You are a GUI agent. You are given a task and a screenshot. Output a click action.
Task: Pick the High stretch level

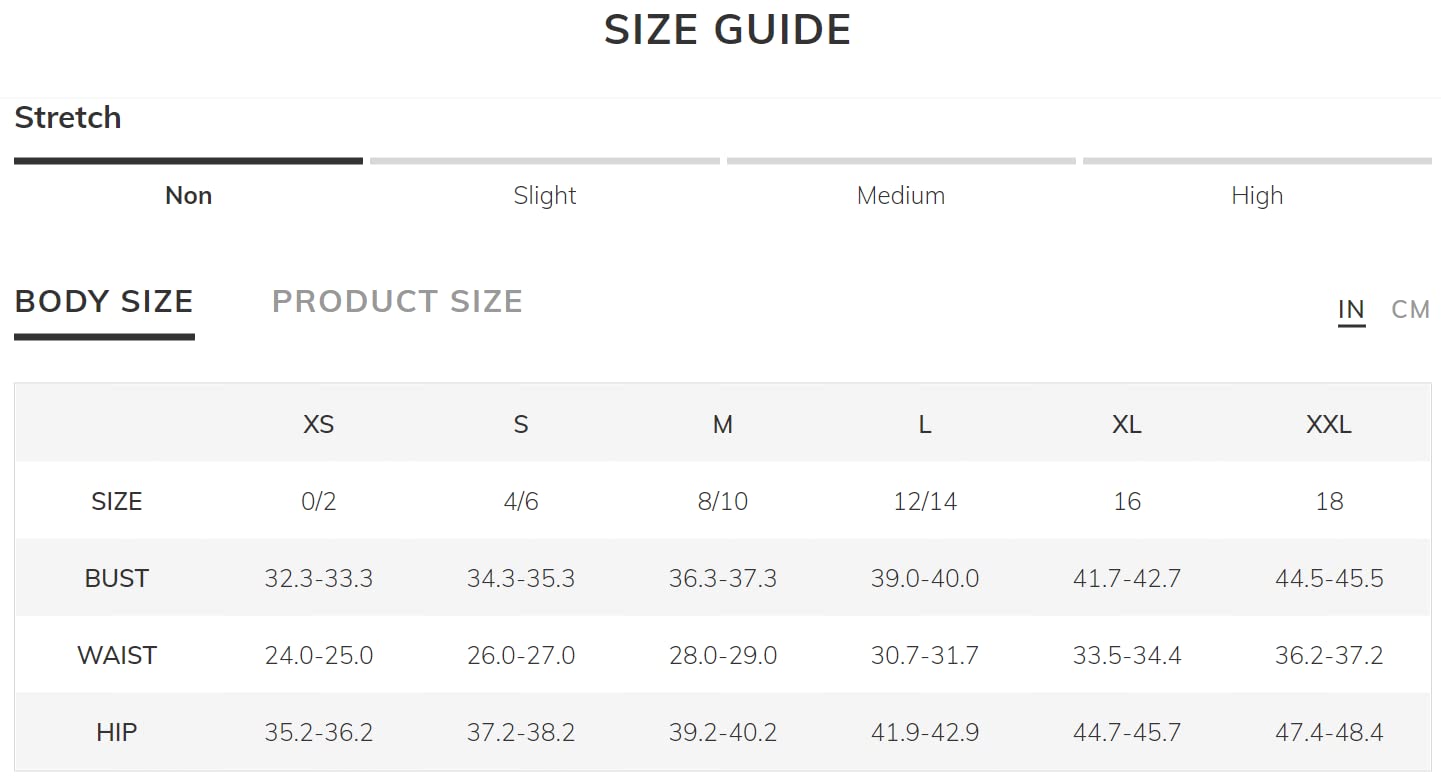(1257, 195)
